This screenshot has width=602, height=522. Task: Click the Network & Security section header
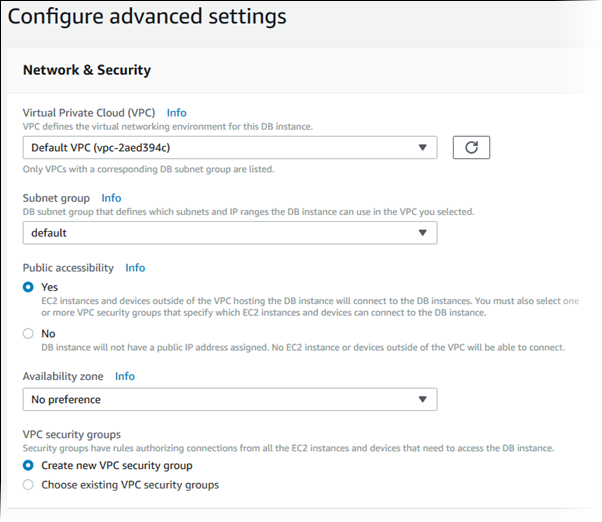pyautogui.click(x=86, y=70)
